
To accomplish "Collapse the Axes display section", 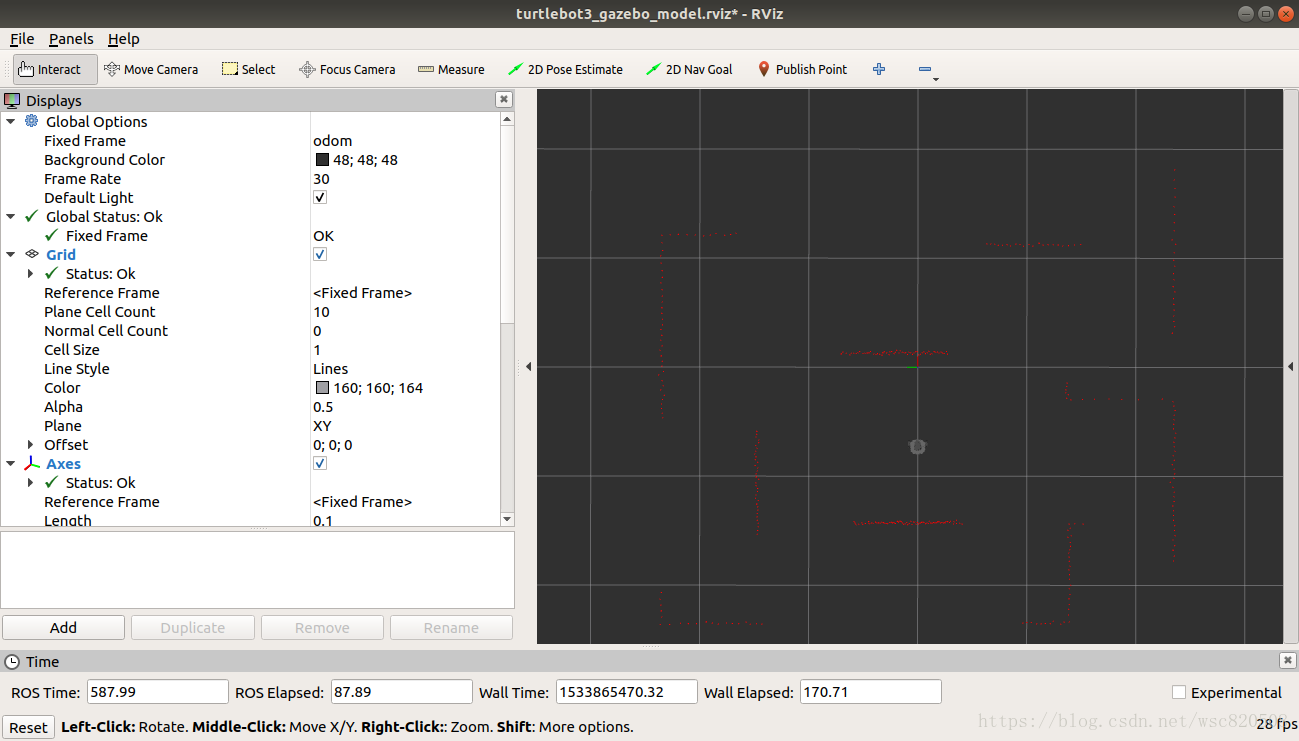I will 11,464.
